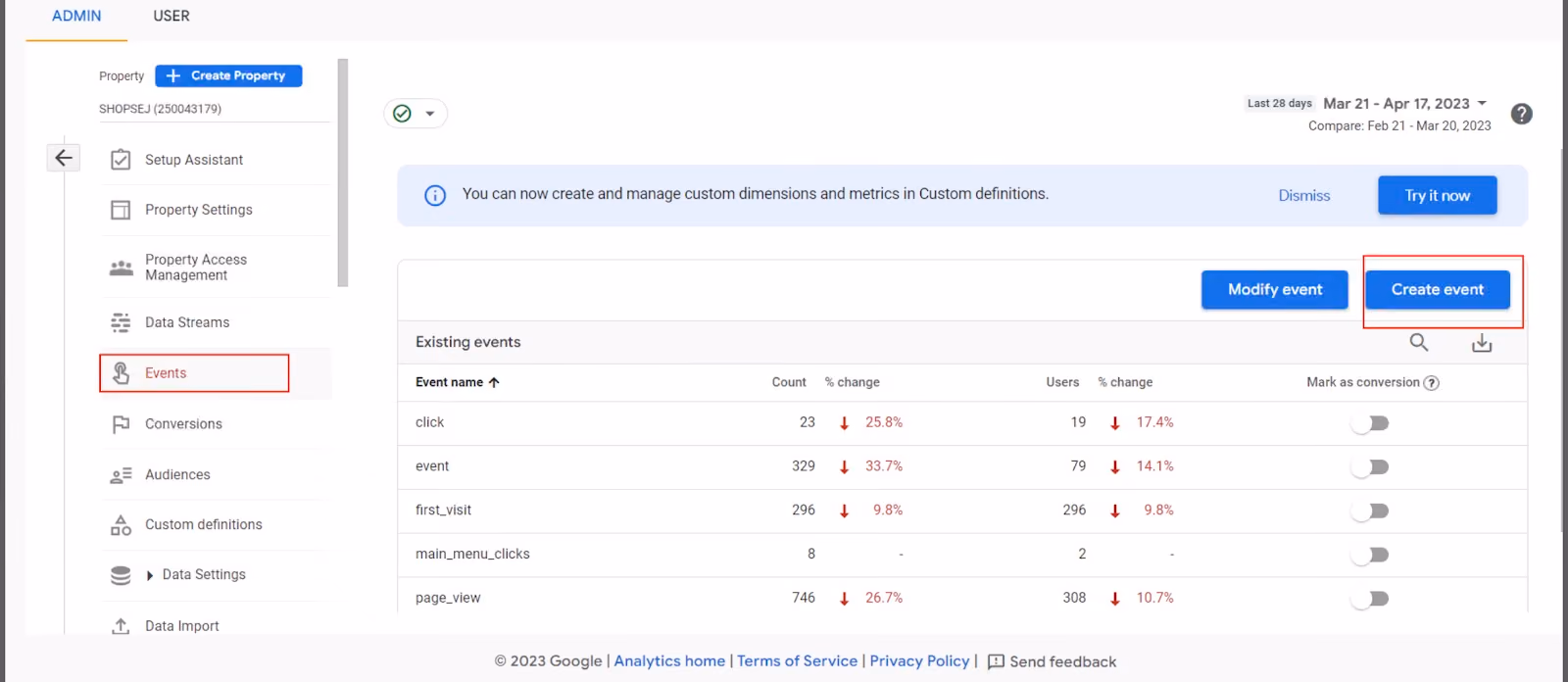1568x682 pixels.
Task: Click the page_view event name
Action: [448, 599]
